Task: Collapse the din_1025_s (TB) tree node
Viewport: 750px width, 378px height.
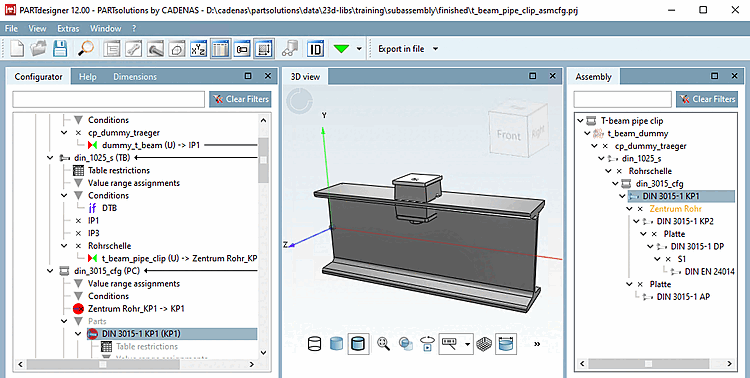Action: [x=50, y=158]
